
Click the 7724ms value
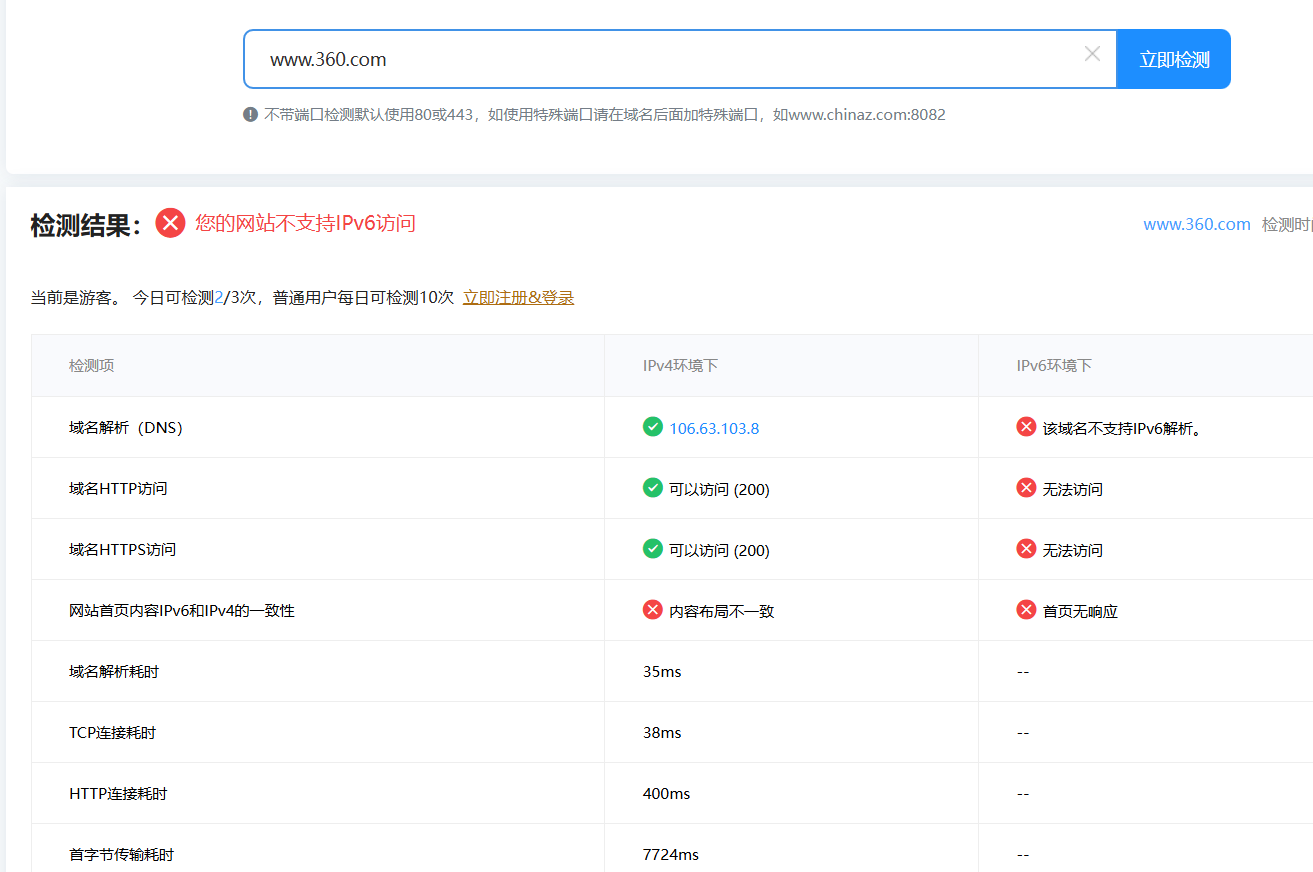click(671, 855)
